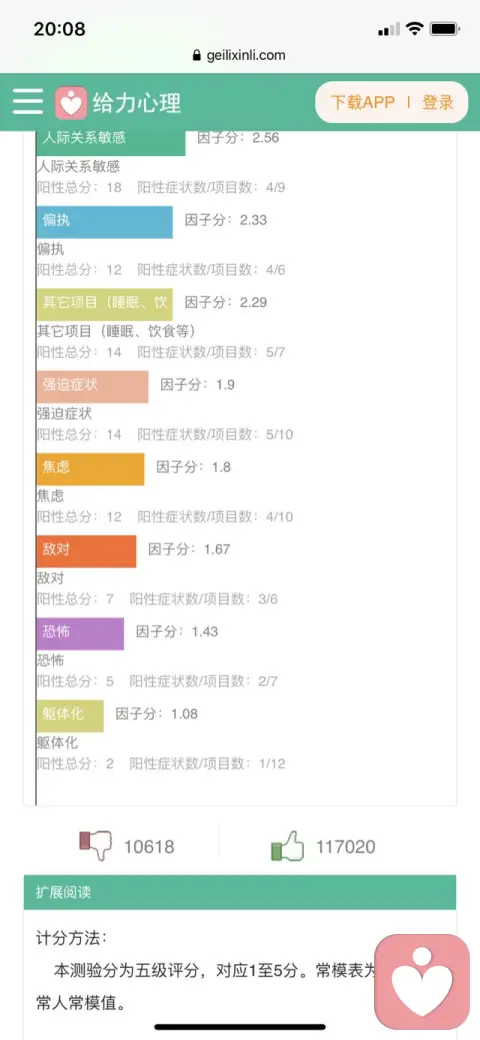Tap the 敌对 red-orange factor bar
The image size is (480, 1040).
tap(86, 551)
